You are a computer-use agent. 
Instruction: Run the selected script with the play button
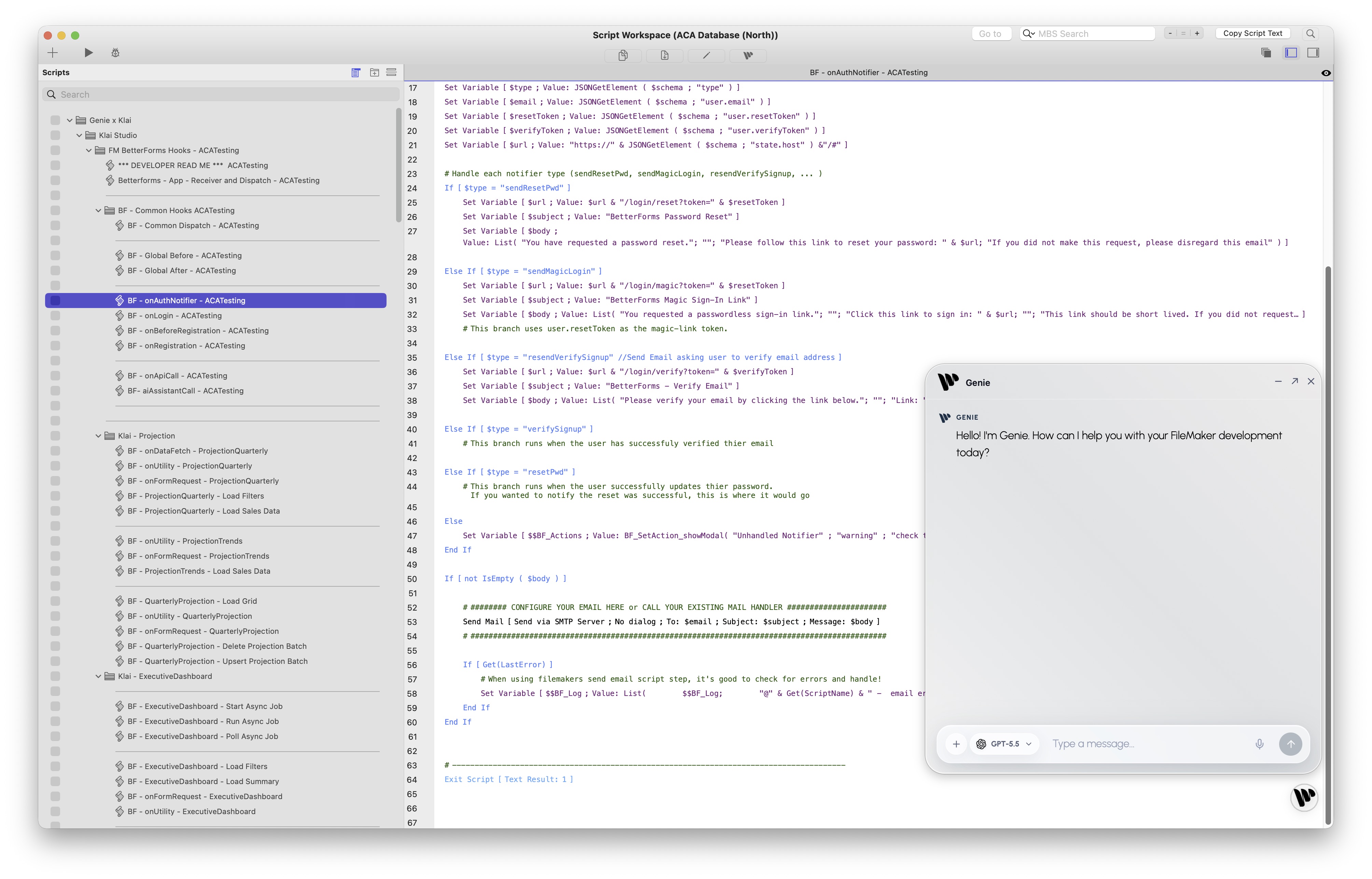click(88, 53)
